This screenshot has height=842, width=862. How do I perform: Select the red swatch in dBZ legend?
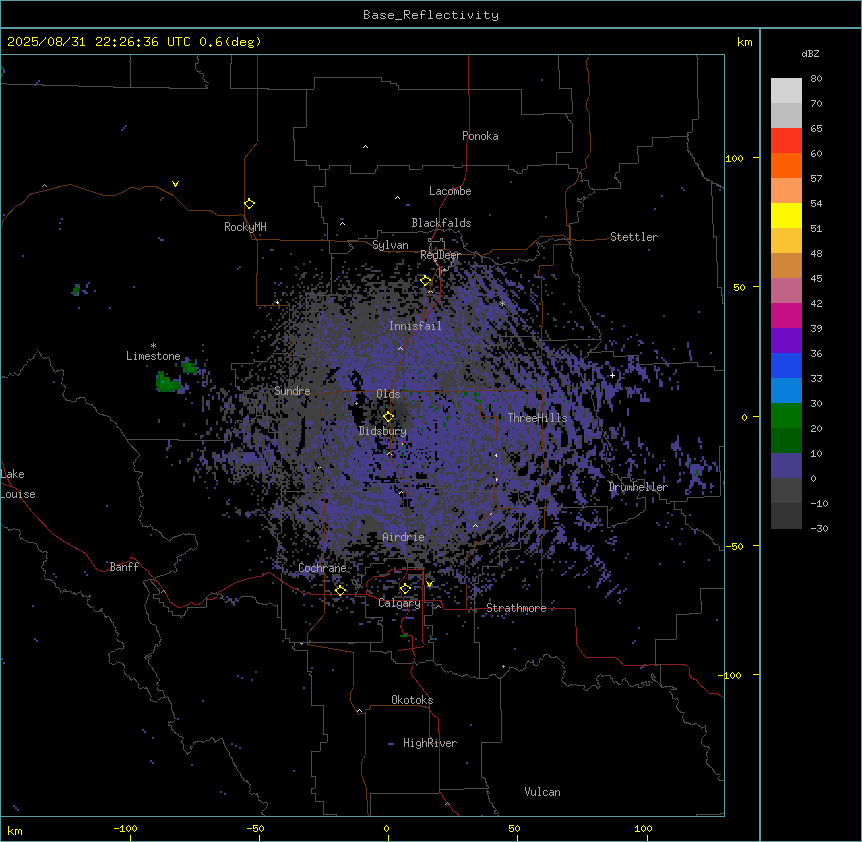tap(786, 141)
